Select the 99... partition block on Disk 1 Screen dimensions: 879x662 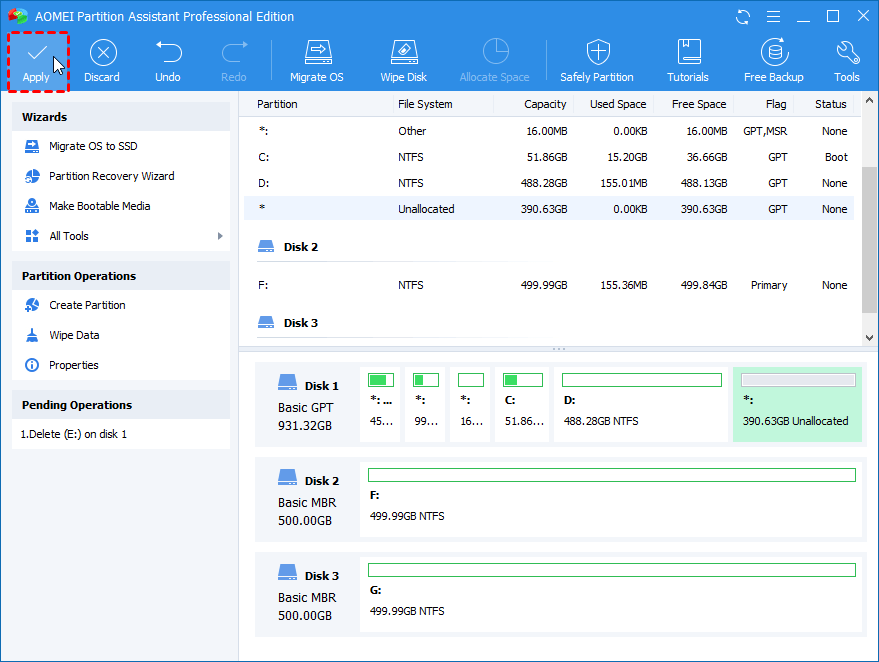(425, 404)
